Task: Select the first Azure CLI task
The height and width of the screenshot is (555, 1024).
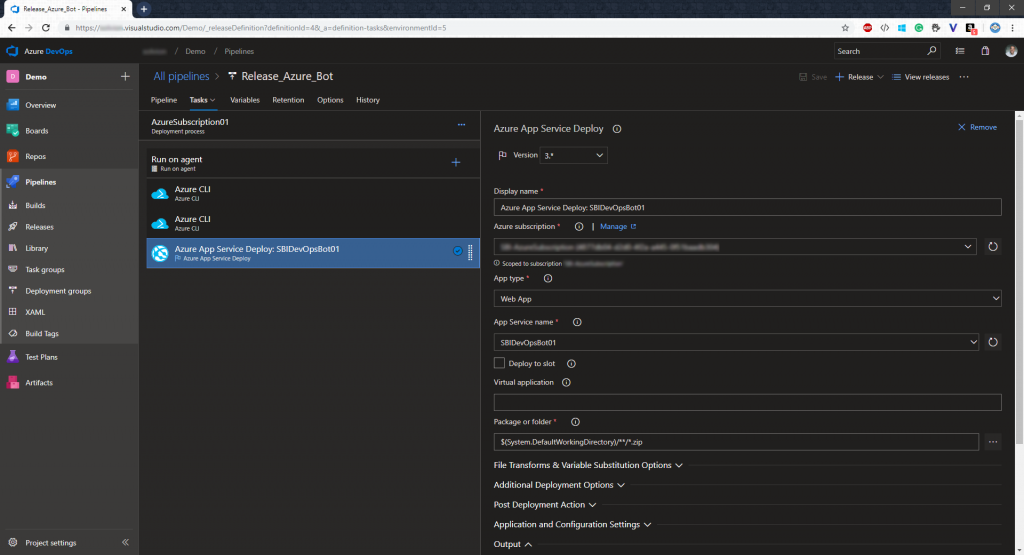Action: click(313, 193)
